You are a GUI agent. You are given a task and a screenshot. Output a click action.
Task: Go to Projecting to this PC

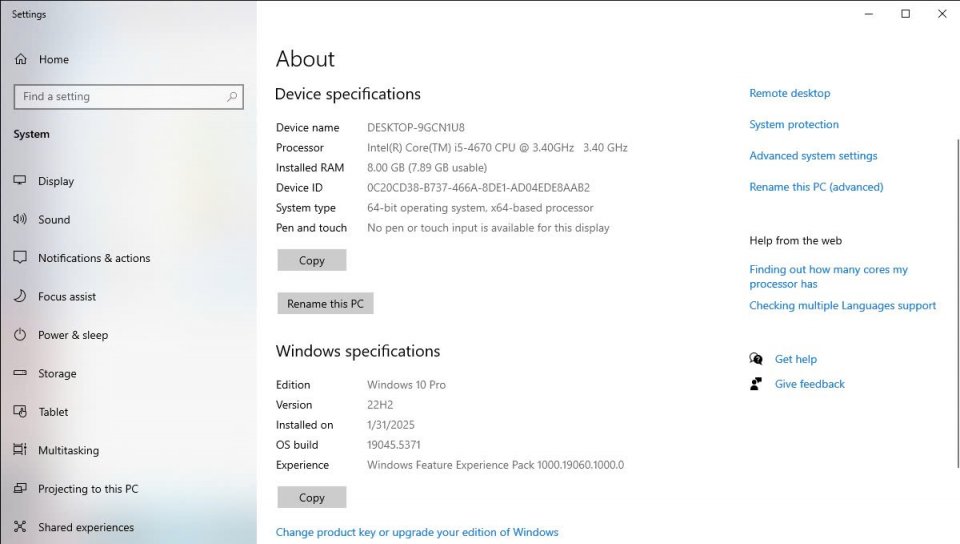tap(88, 489)
